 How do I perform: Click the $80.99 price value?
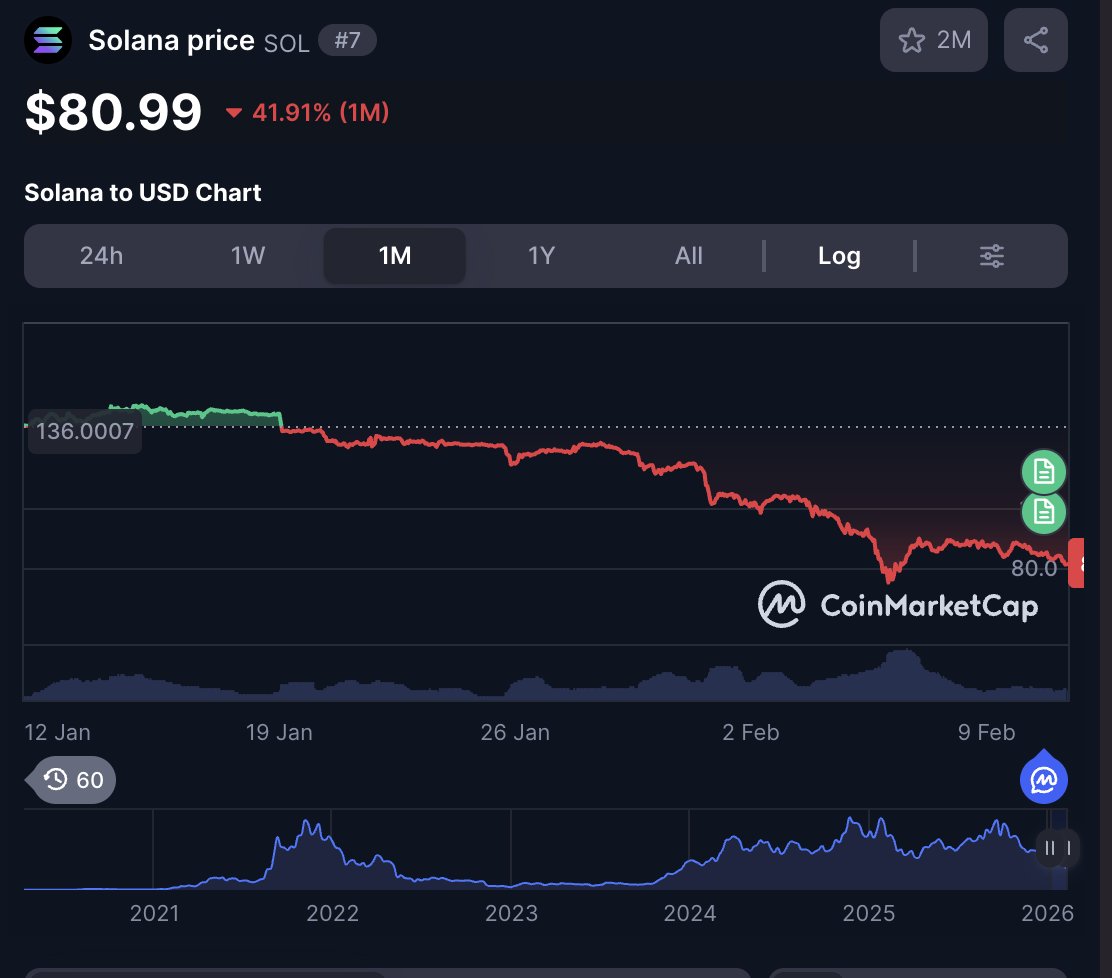coord(113,112)
